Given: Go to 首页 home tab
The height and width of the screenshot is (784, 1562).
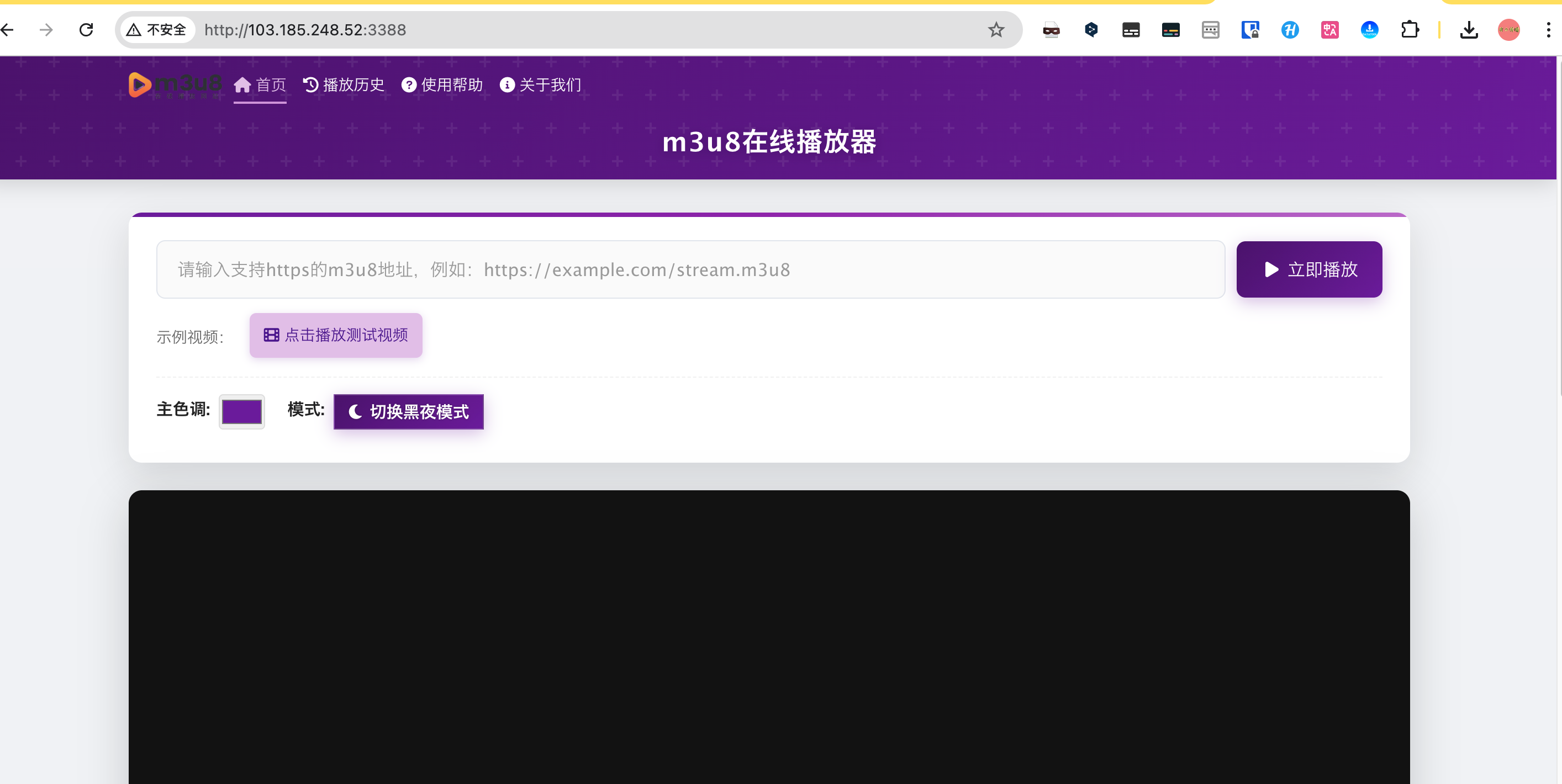Looking at the screenshot, I should [260, 85].
